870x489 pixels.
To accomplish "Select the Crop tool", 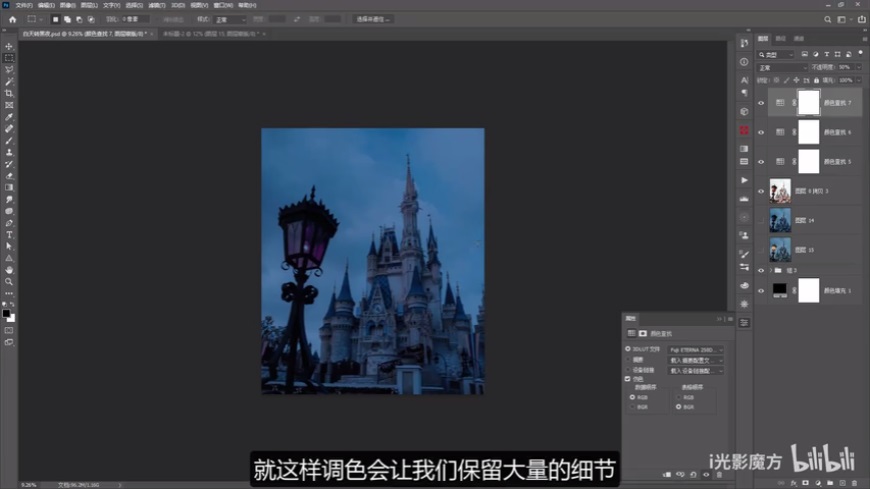I will (9, 93).
